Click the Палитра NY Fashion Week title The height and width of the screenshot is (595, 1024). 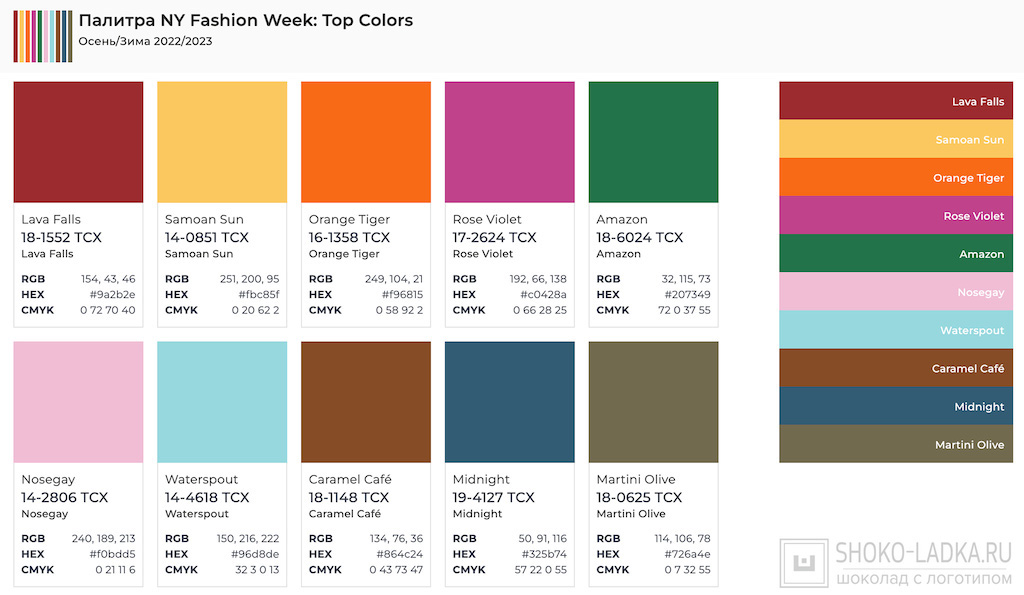pyautogui.click(x=246, y=21)
